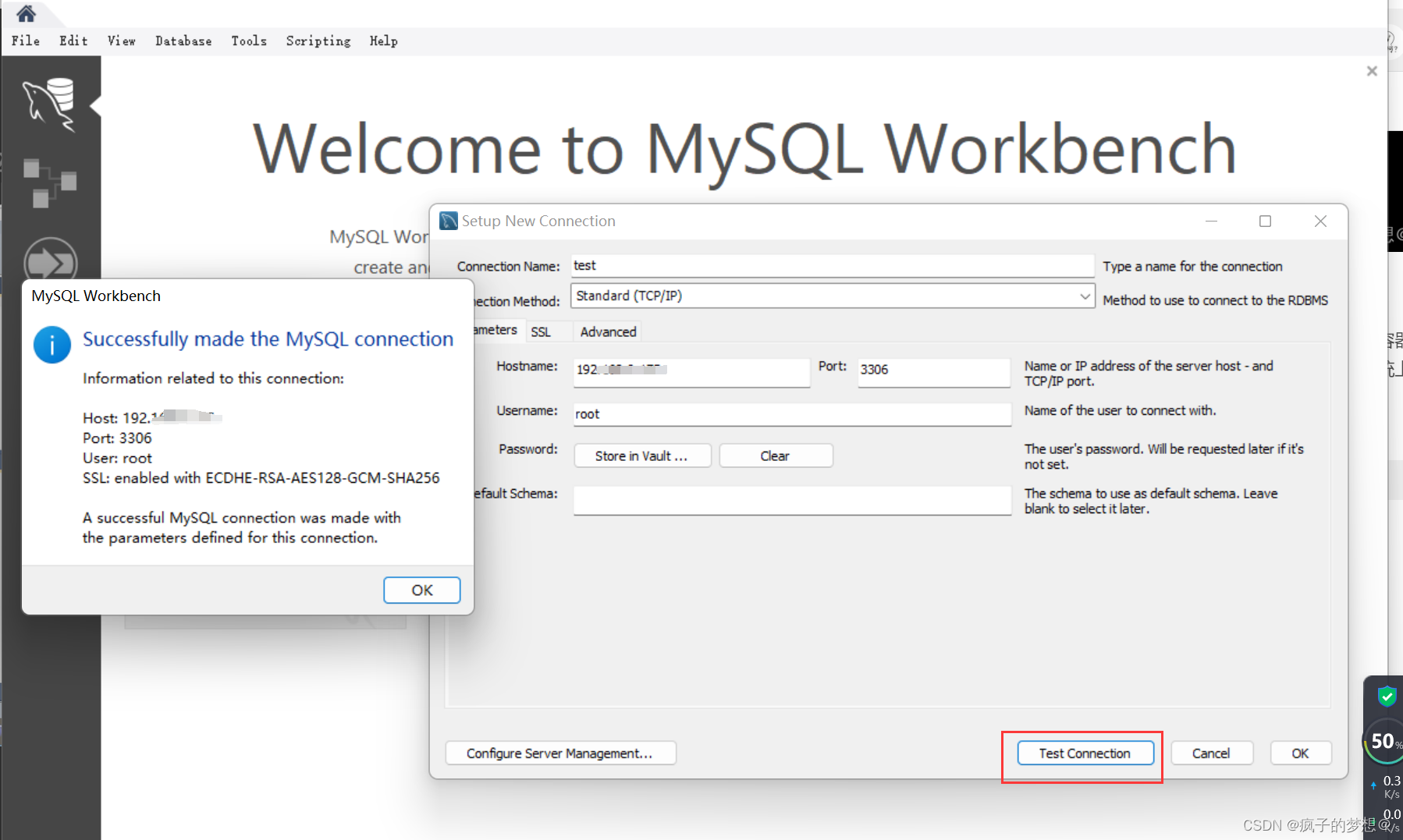Screen dimensions: 1403x840
Task: Click the 'Port: 3306' line in dialog
Action: click(117, 438)
